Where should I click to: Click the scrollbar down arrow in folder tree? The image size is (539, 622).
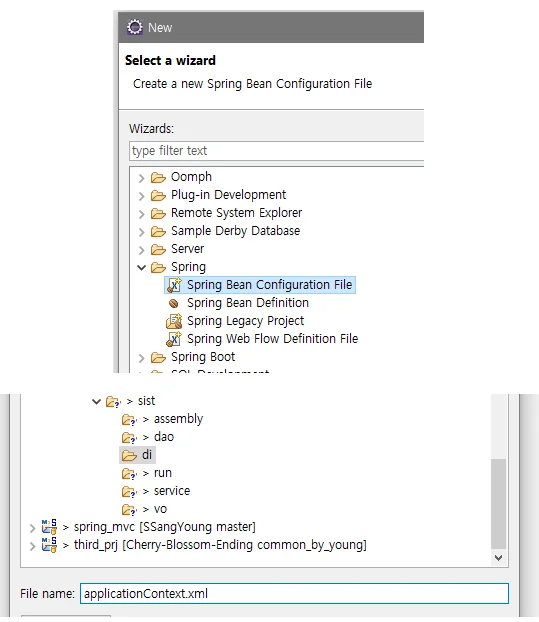[499, 558]
